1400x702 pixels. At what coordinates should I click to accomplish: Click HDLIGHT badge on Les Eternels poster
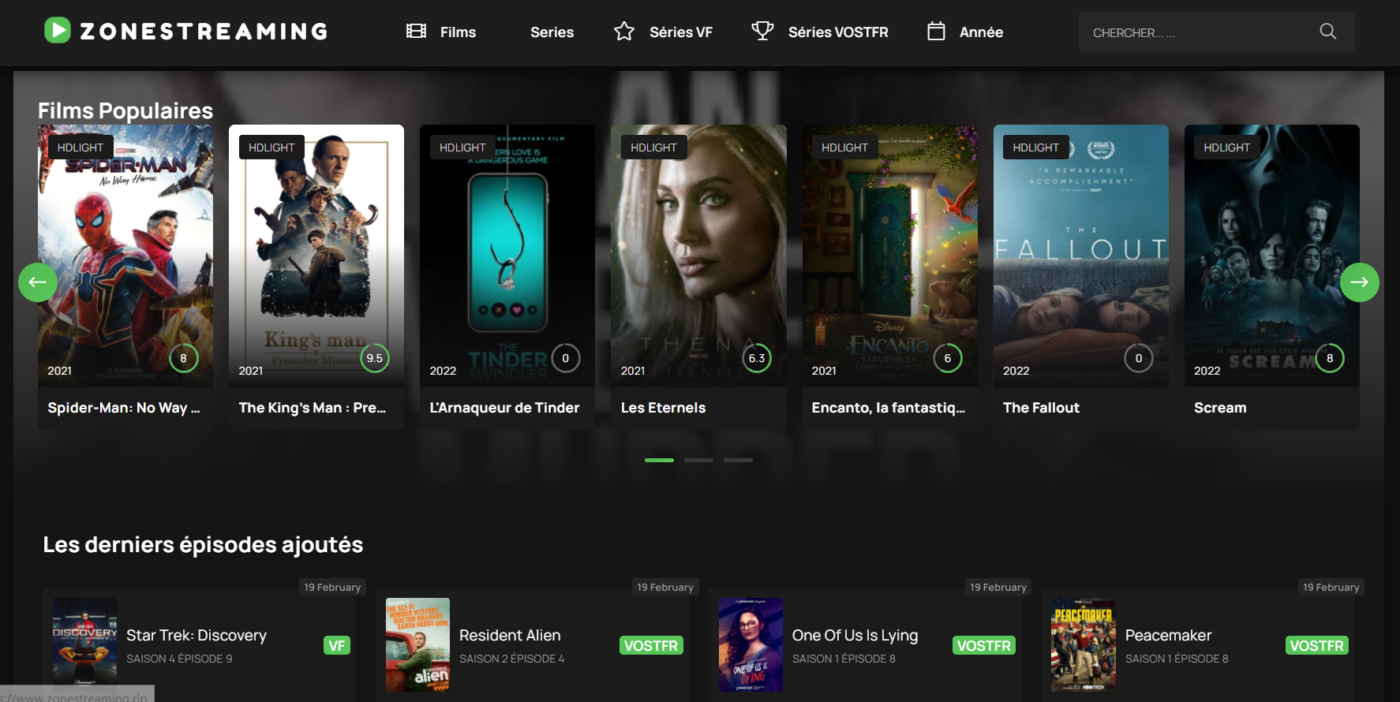coord(654,147)
